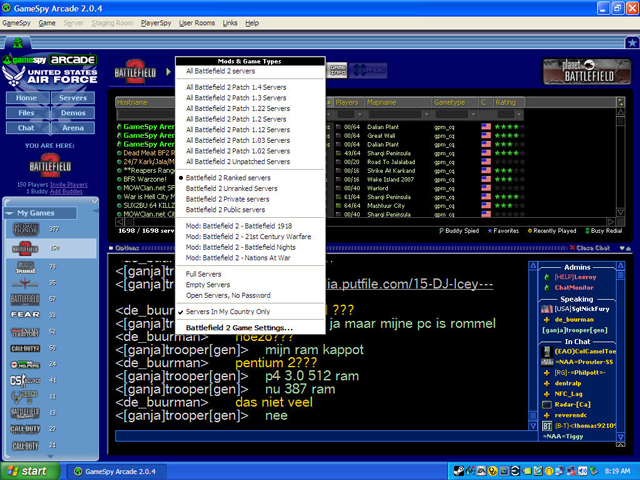The image size is (640, 480).
Task: Open the Call of Duty 2 game icon
Action: point(25,348)
